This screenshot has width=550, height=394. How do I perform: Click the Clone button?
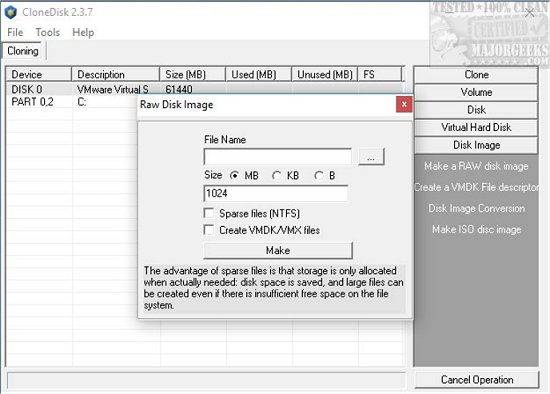coord(476,74)
